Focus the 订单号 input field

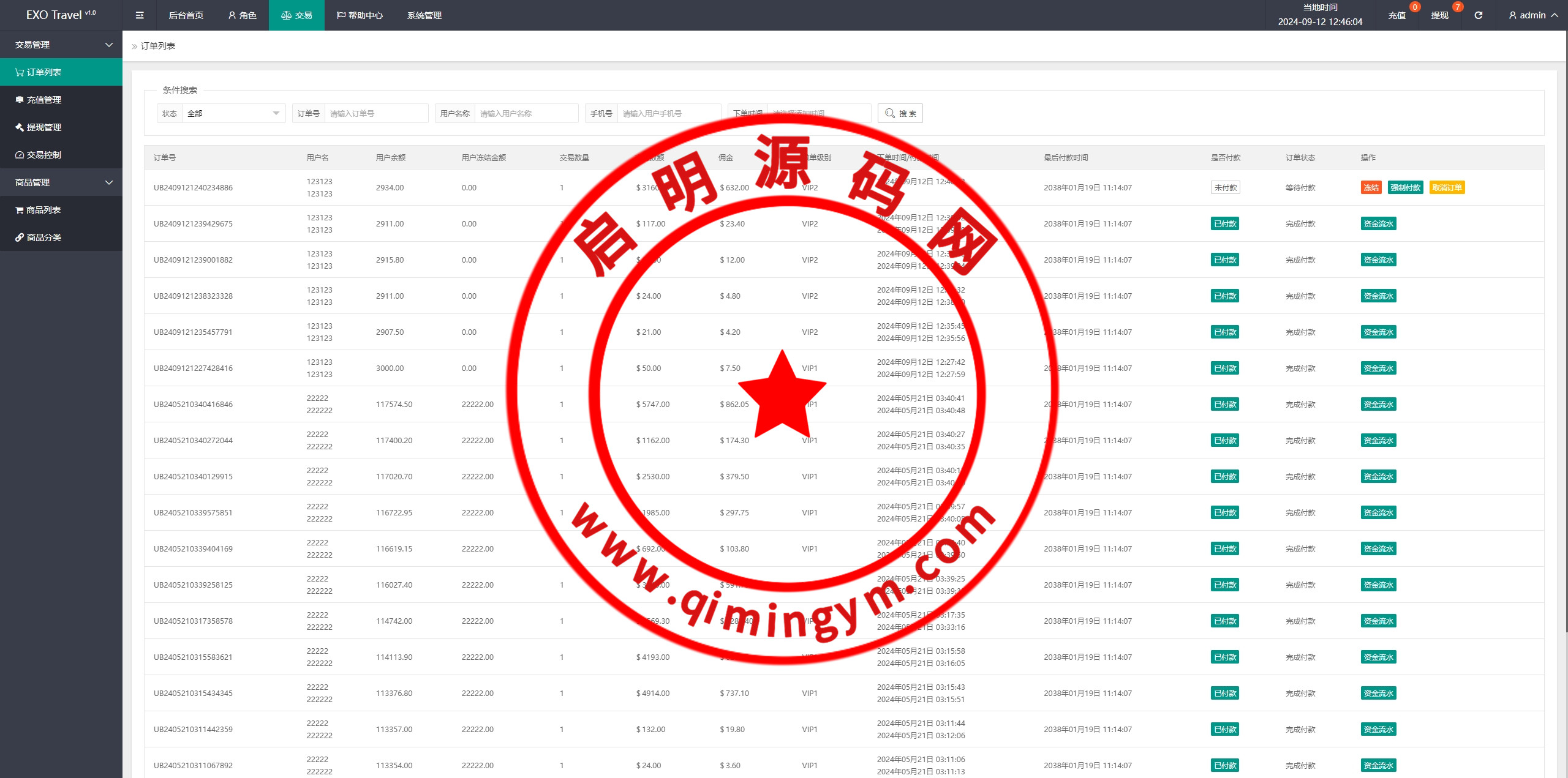(x=375, y=113)
